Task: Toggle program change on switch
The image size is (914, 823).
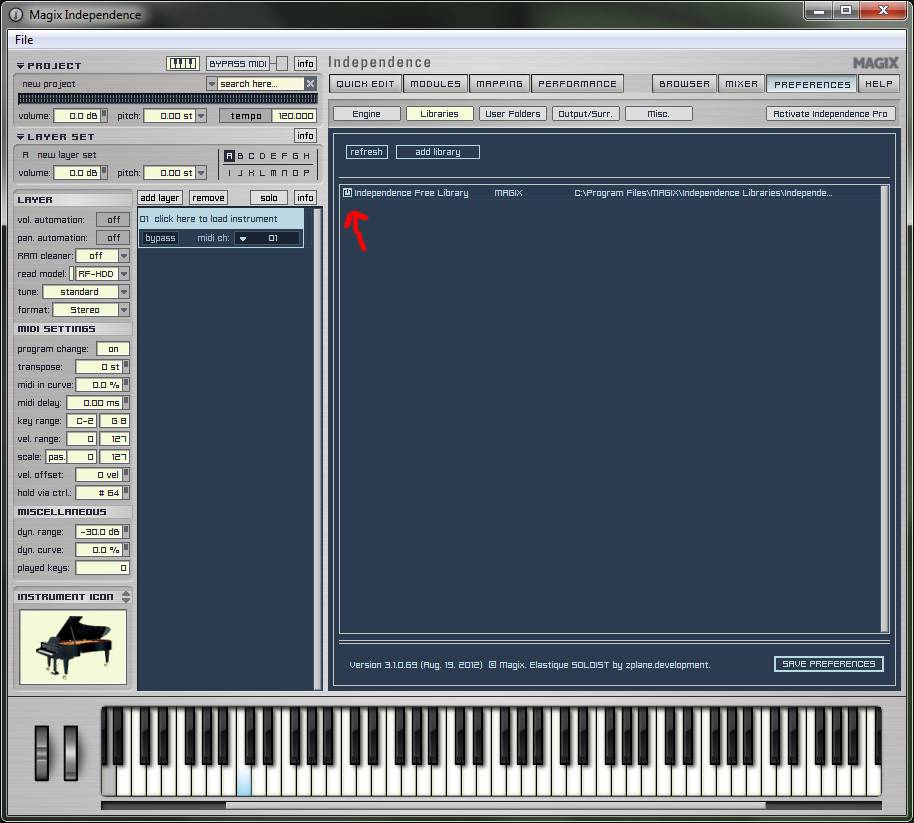Action: point(113,349)
